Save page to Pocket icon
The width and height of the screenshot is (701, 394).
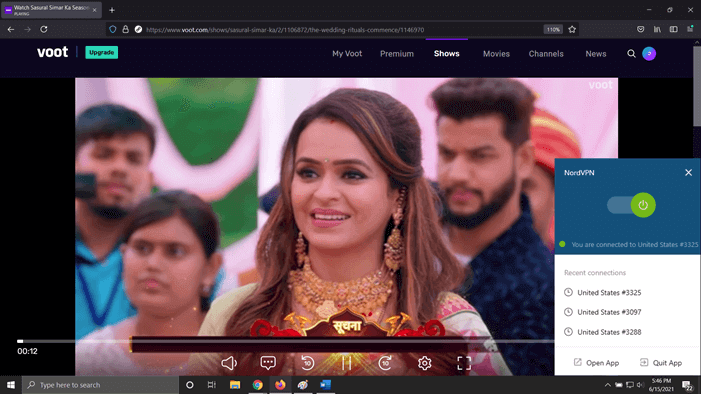click(641, 30)
